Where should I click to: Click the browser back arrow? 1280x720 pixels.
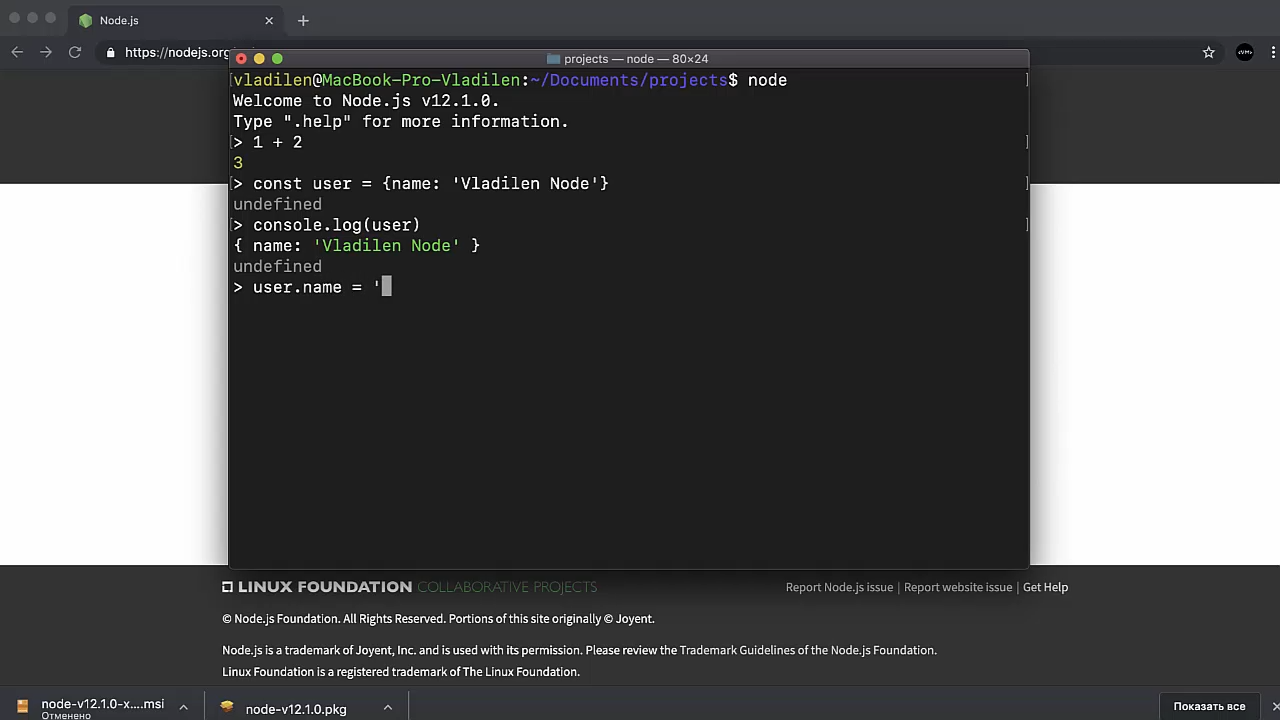pyautogui.click(x=17, y=52)
